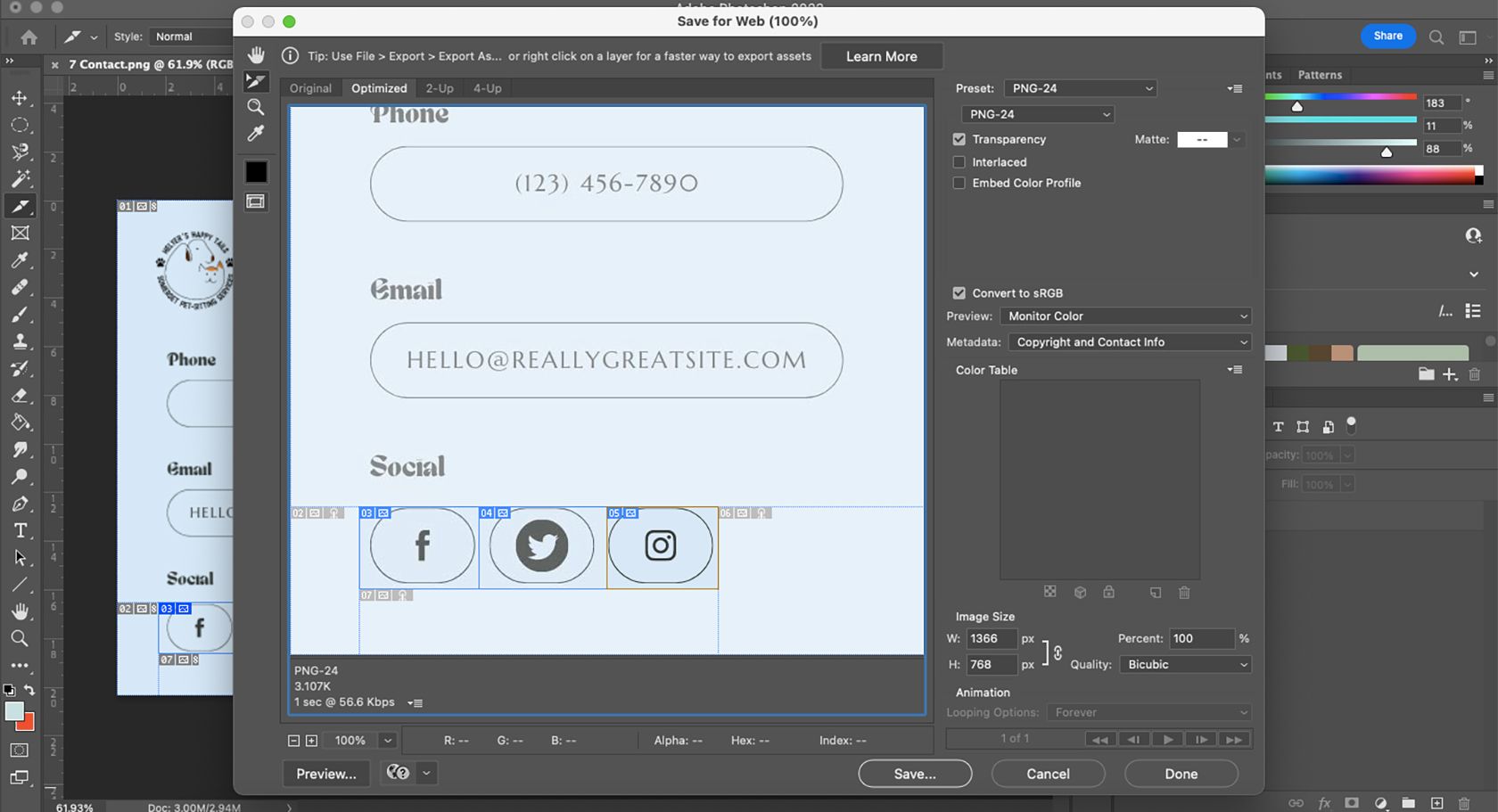
Task: Select the Slice Select tool
Action: pos(256,81)
